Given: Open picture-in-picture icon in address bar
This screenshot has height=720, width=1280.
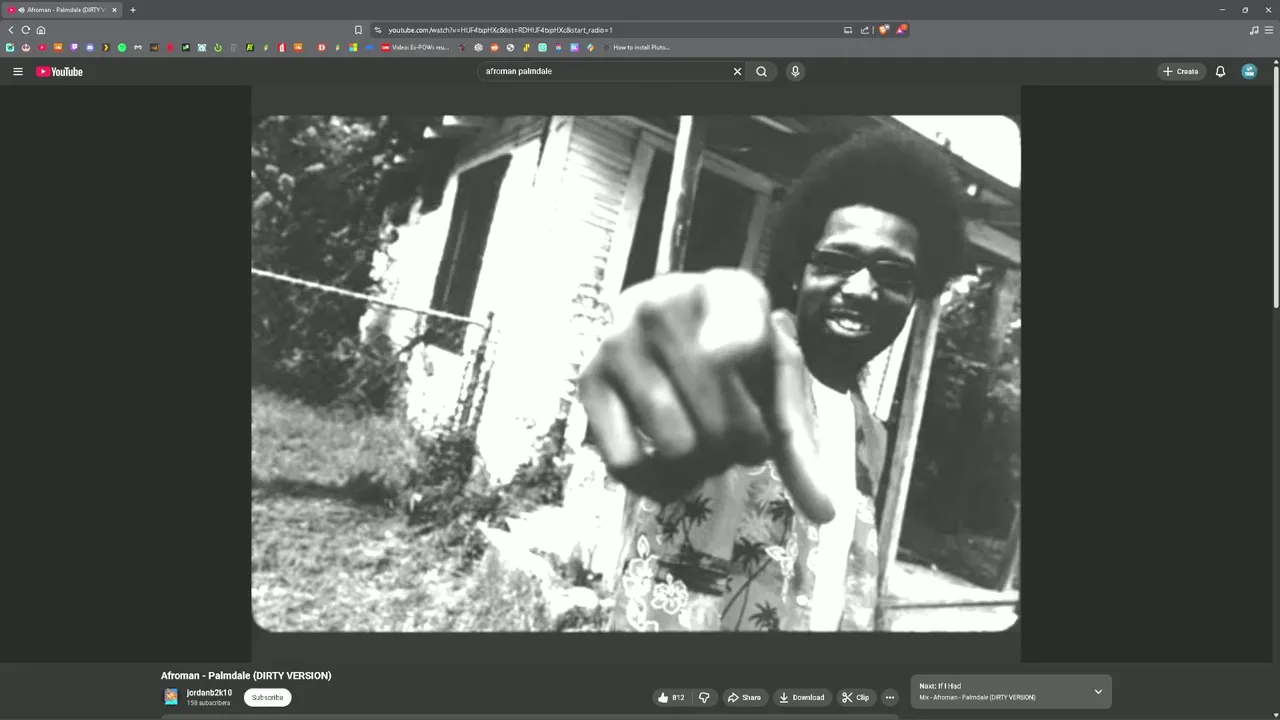Looking at the screenshot, I should tap(848, 30).
